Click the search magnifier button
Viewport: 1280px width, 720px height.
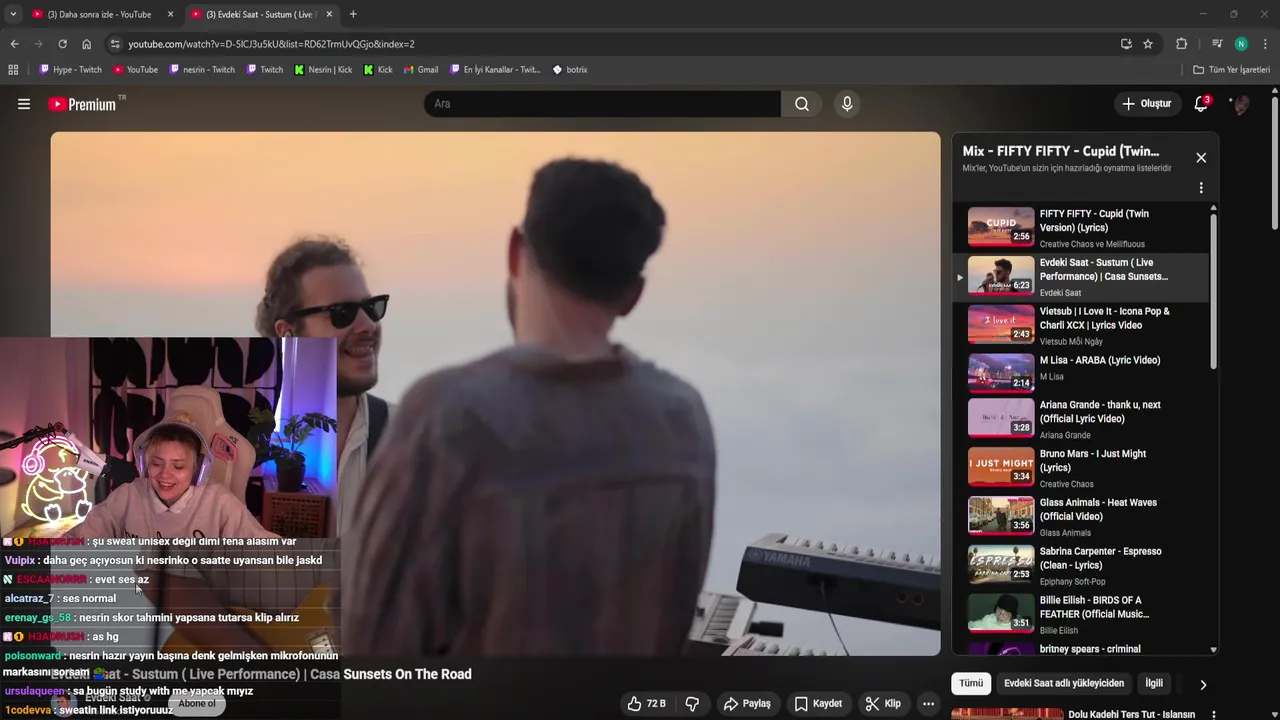802,104
